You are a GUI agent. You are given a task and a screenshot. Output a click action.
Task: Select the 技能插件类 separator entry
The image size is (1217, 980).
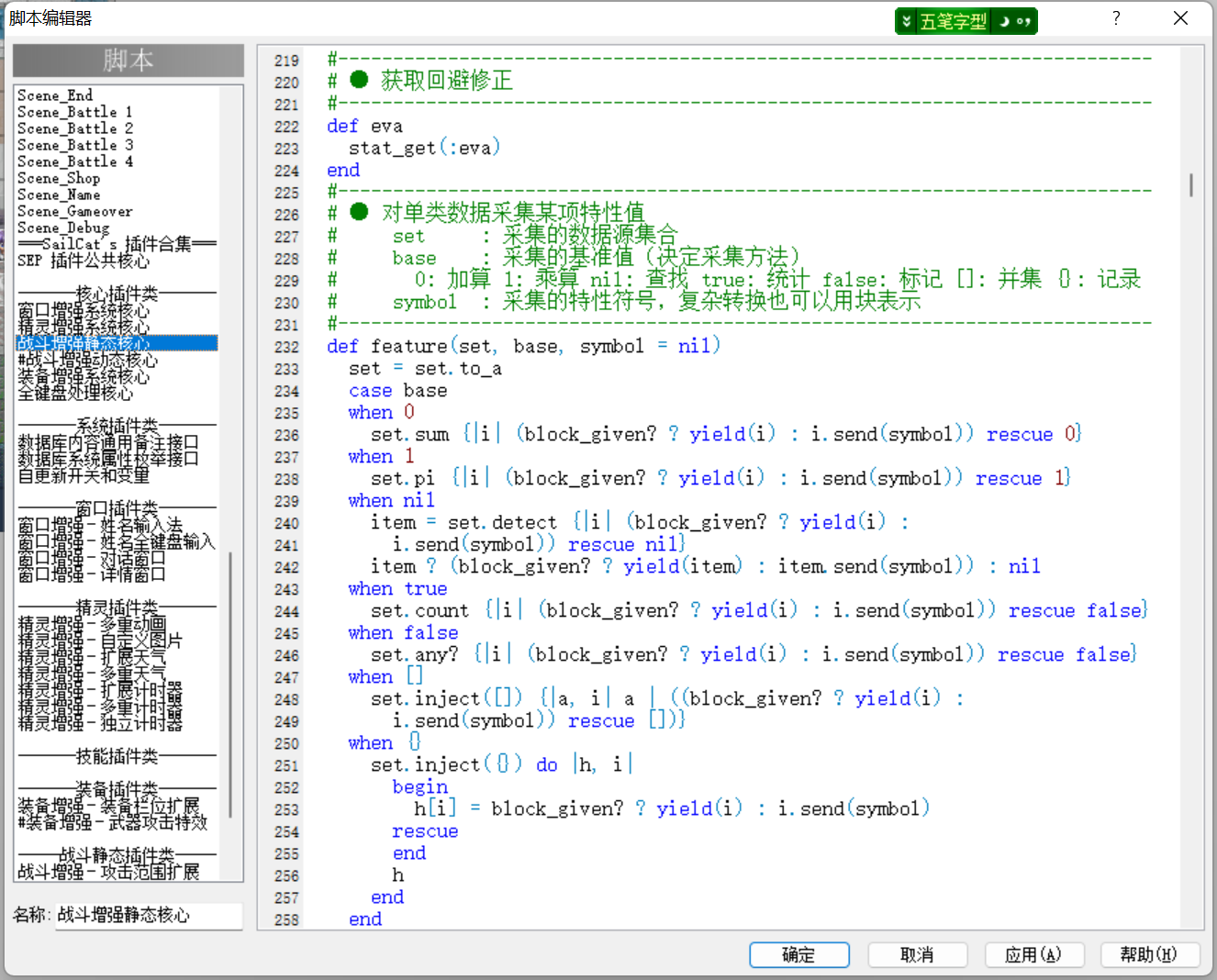tap(117, 756)
